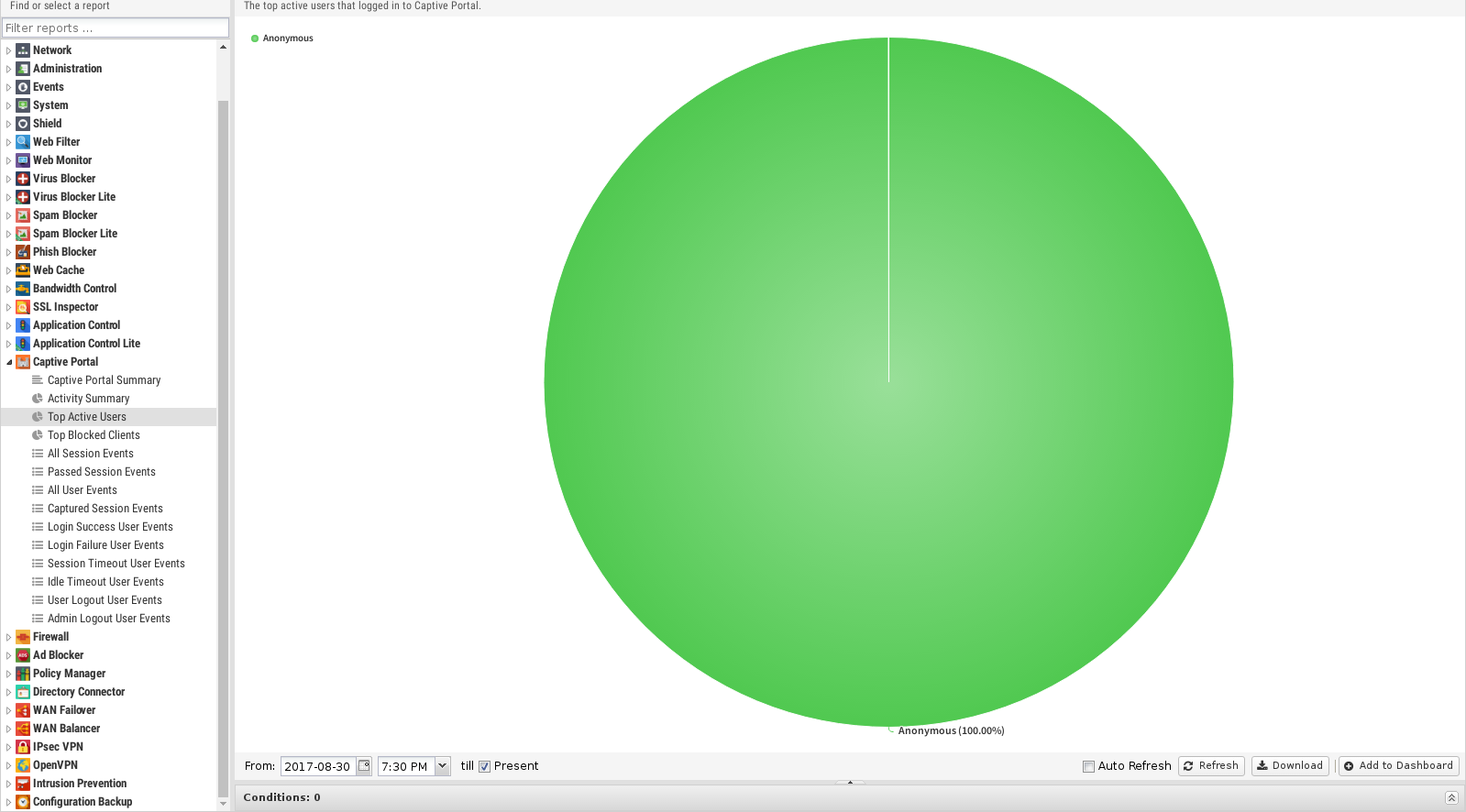
Task: Click the Filter reports search field
Action: (116, 27)
